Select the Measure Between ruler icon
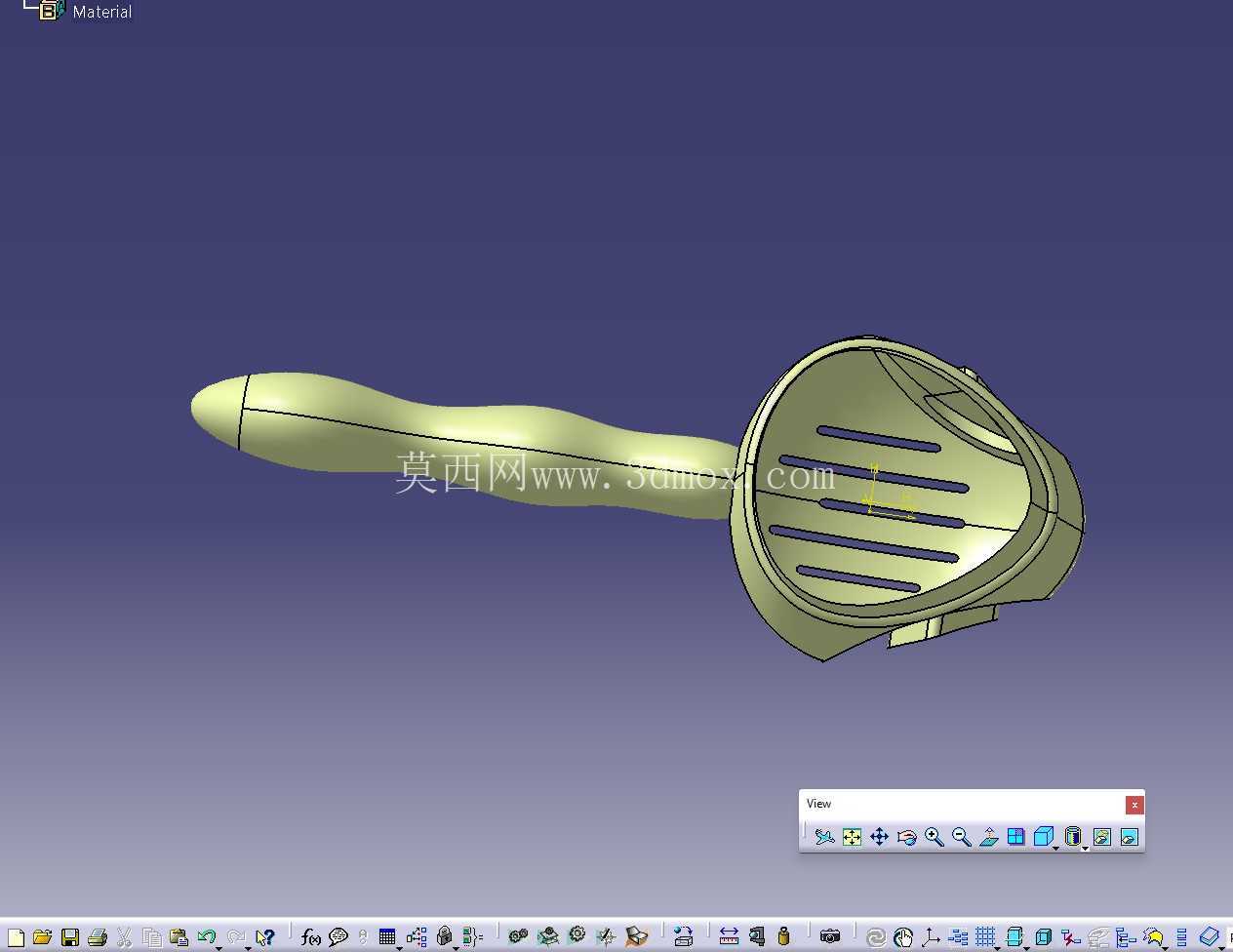This screenshot has height=952, width=1233. pos(729,937)
